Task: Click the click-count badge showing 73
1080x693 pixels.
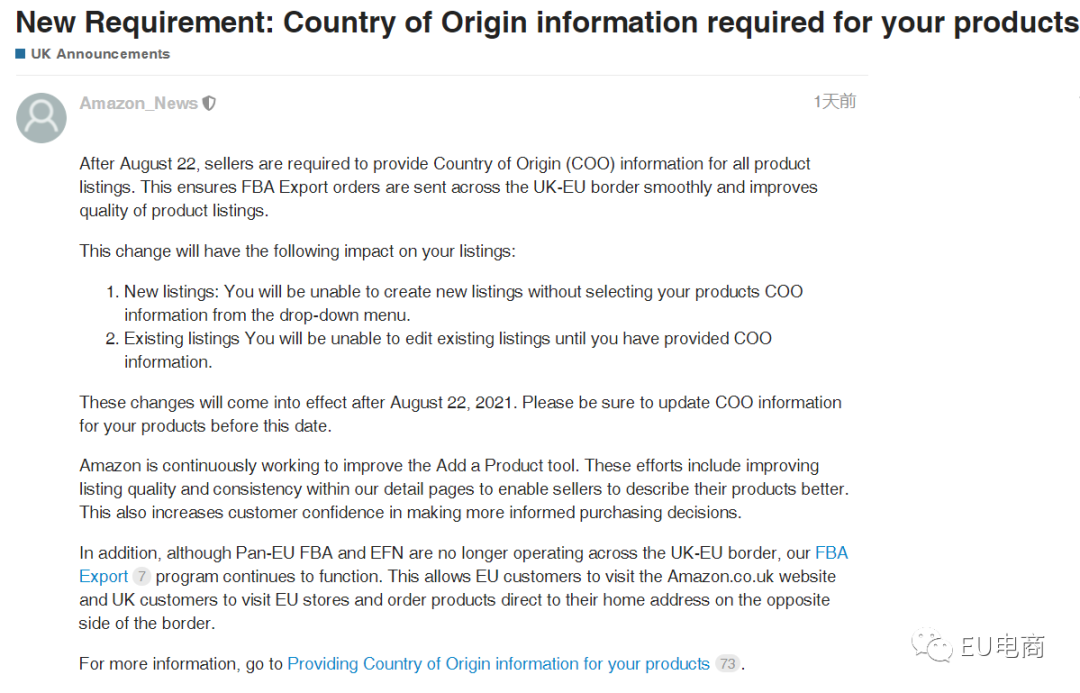Action: 727,664
